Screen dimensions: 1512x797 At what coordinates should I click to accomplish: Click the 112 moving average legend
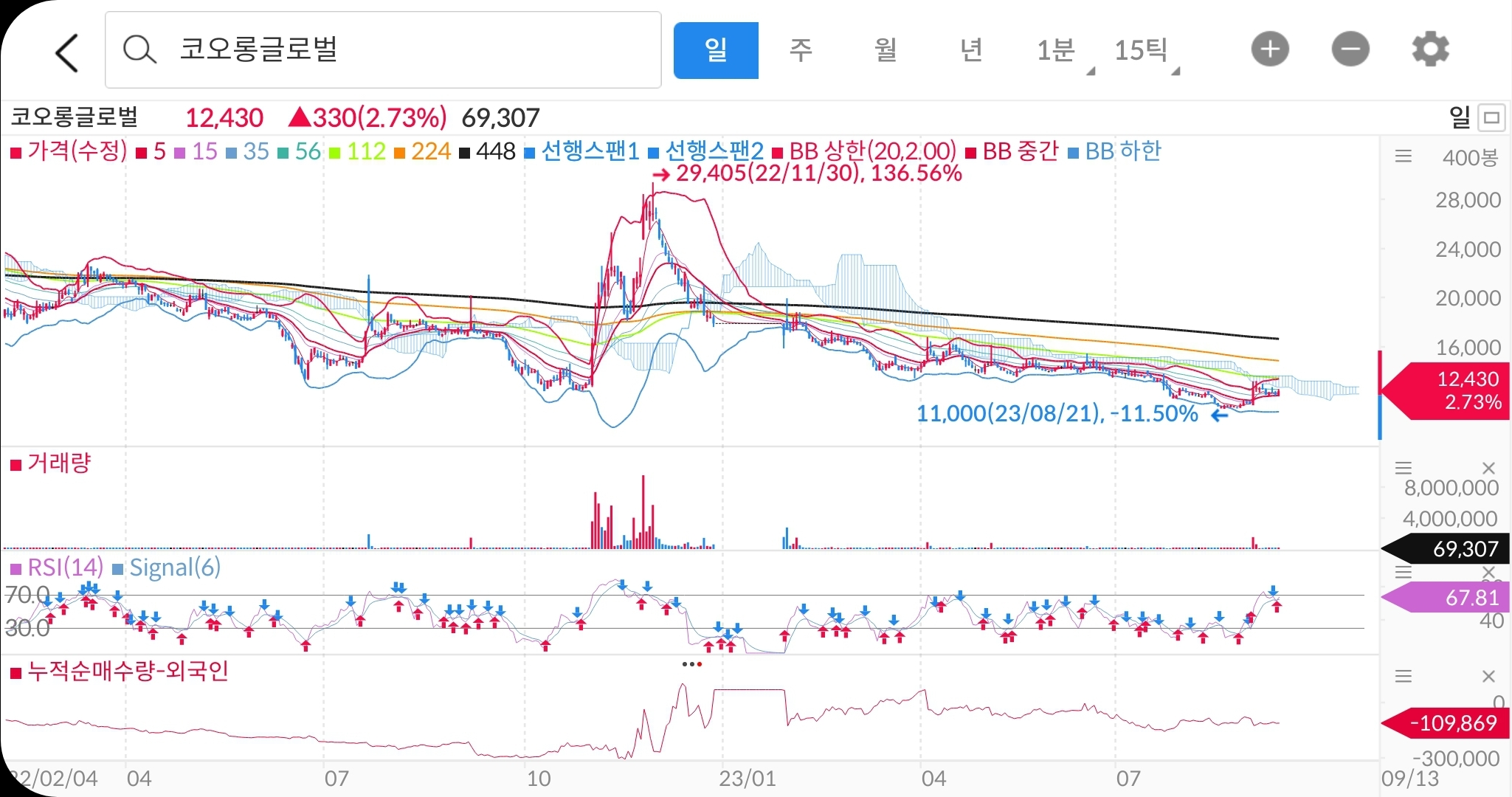pos(357,151)
